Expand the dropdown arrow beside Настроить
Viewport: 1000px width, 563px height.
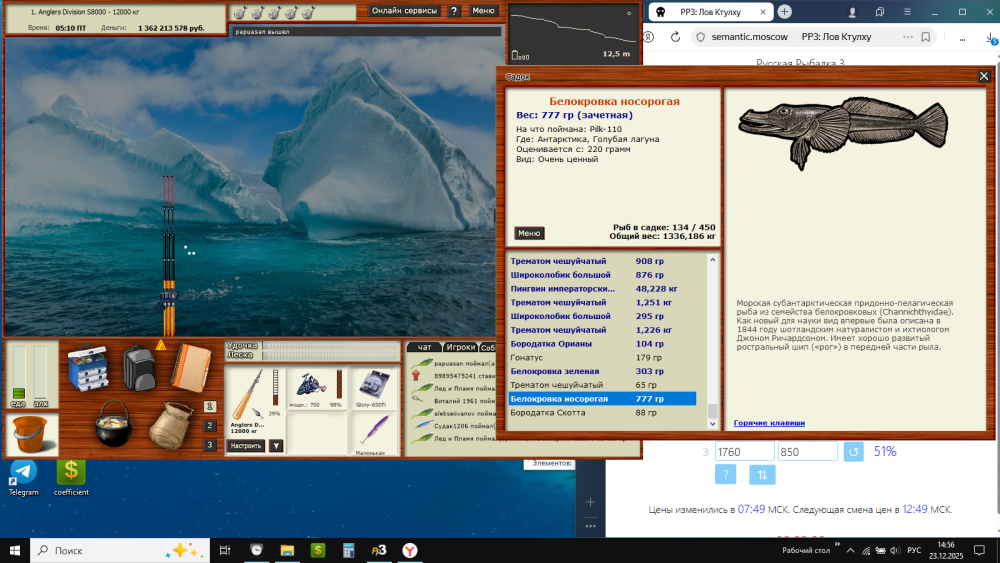coord(276,446)
